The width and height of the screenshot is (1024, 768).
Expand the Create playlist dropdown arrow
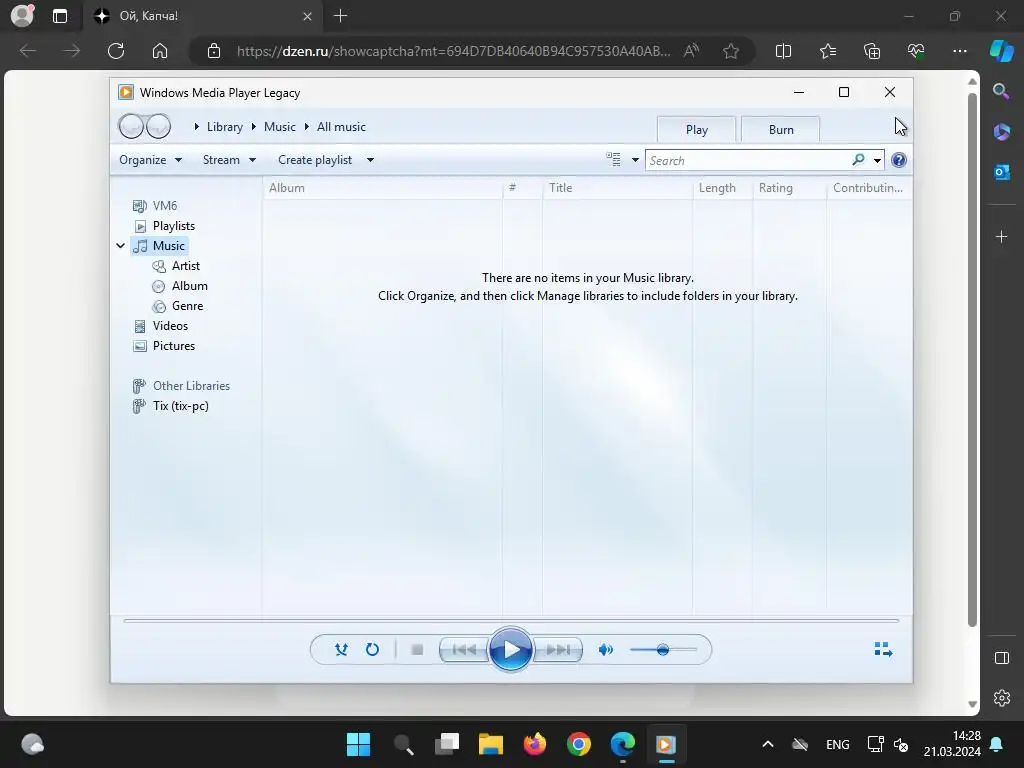tap(370, 160)
